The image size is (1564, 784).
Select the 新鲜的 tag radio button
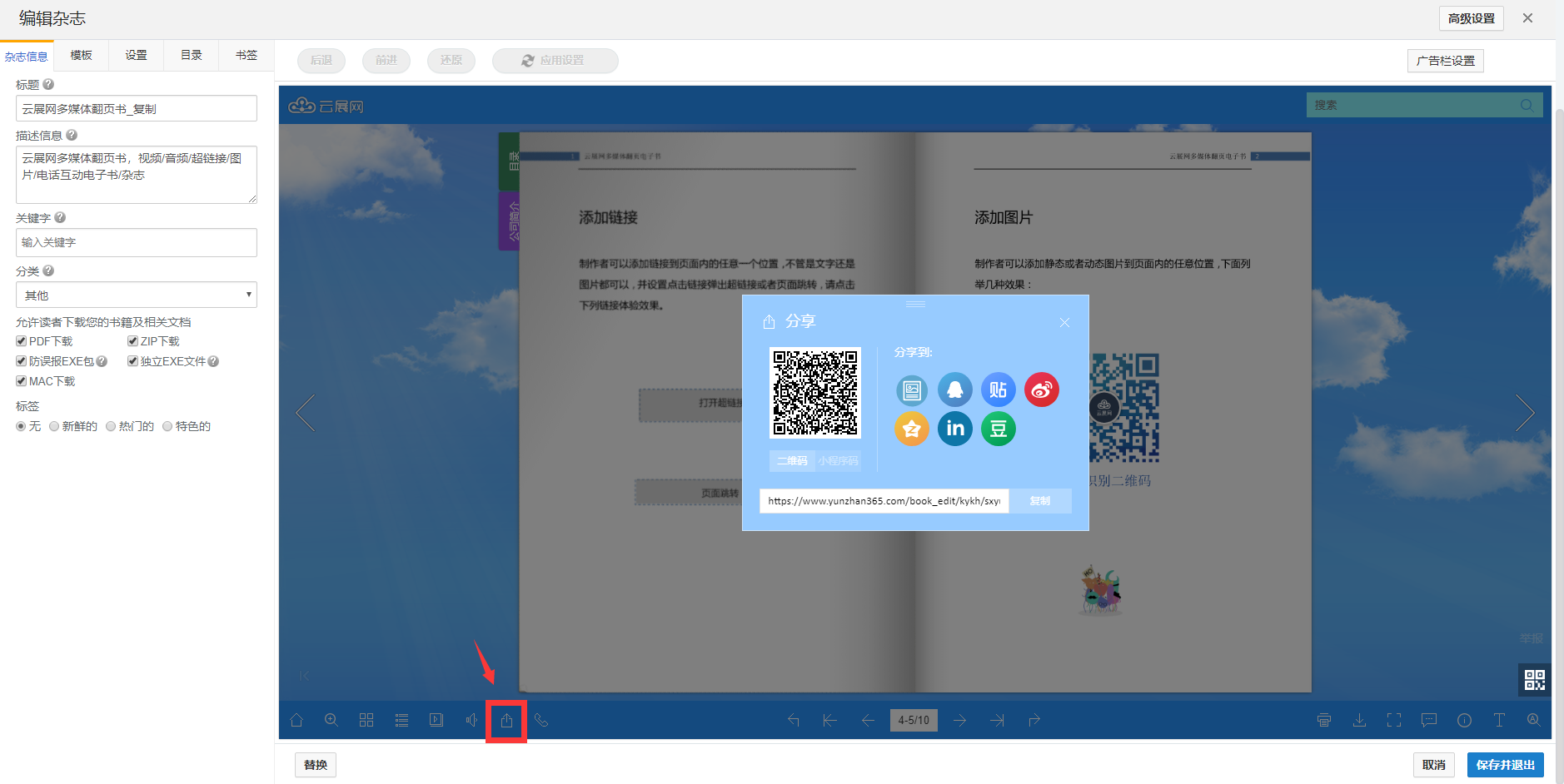click(54, 426)
